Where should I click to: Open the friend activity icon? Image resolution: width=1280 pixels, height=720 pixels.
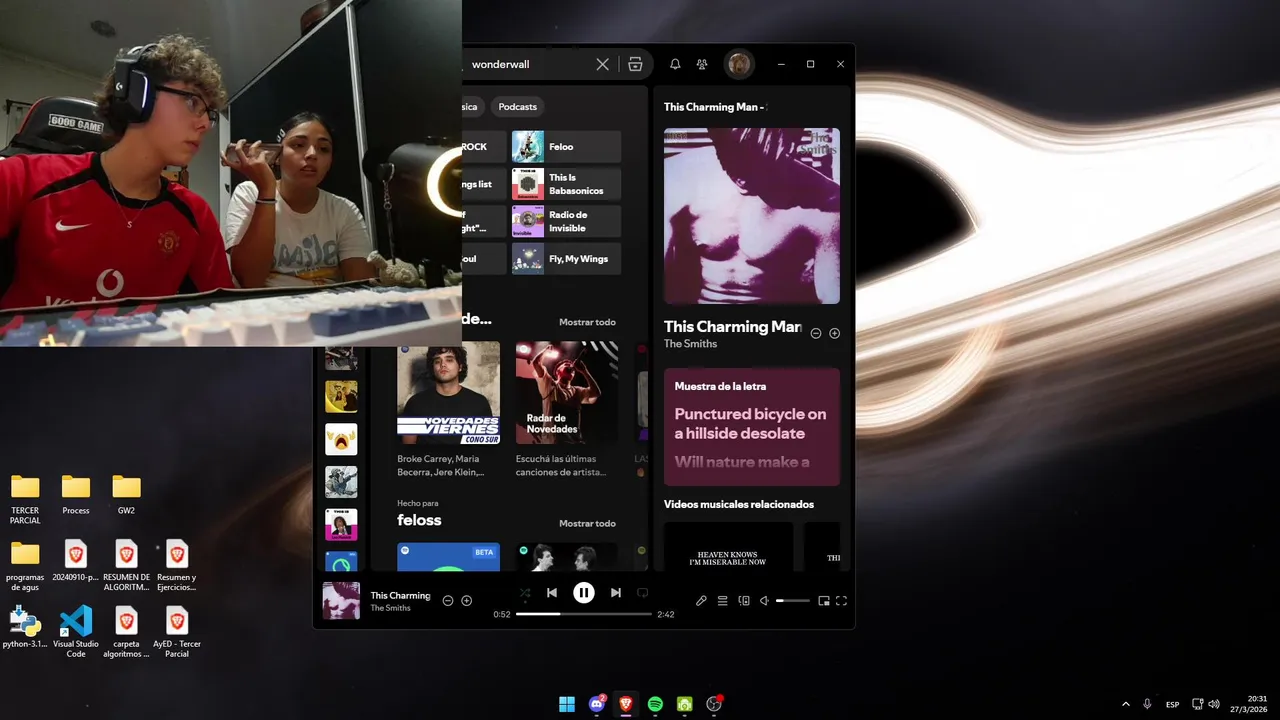(x=702, y=64)
